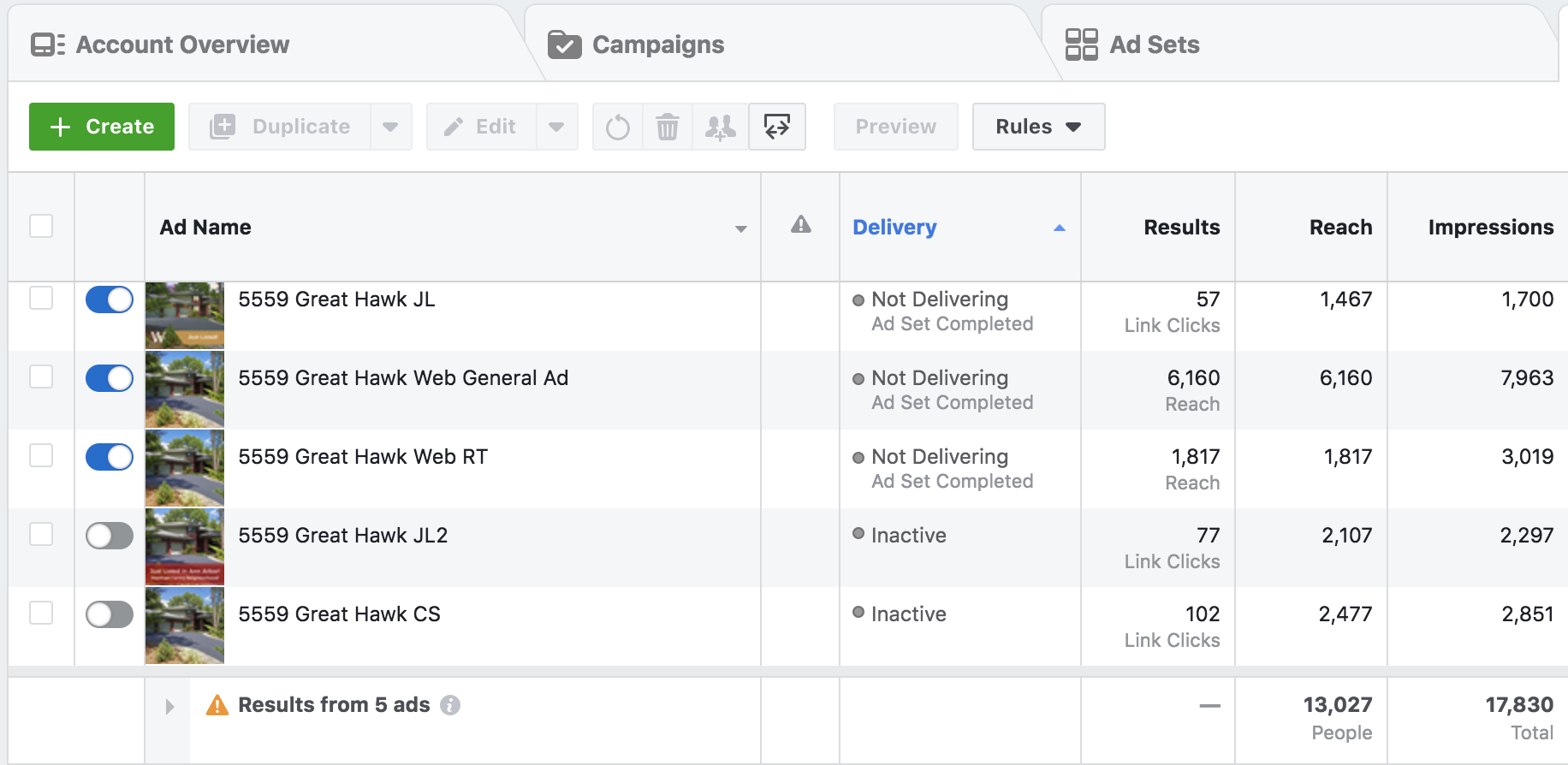The width and height of the screenshot is (1568, 765).
Task: Click the audience people icon in toolbar
Action: [x=720, y=127]
